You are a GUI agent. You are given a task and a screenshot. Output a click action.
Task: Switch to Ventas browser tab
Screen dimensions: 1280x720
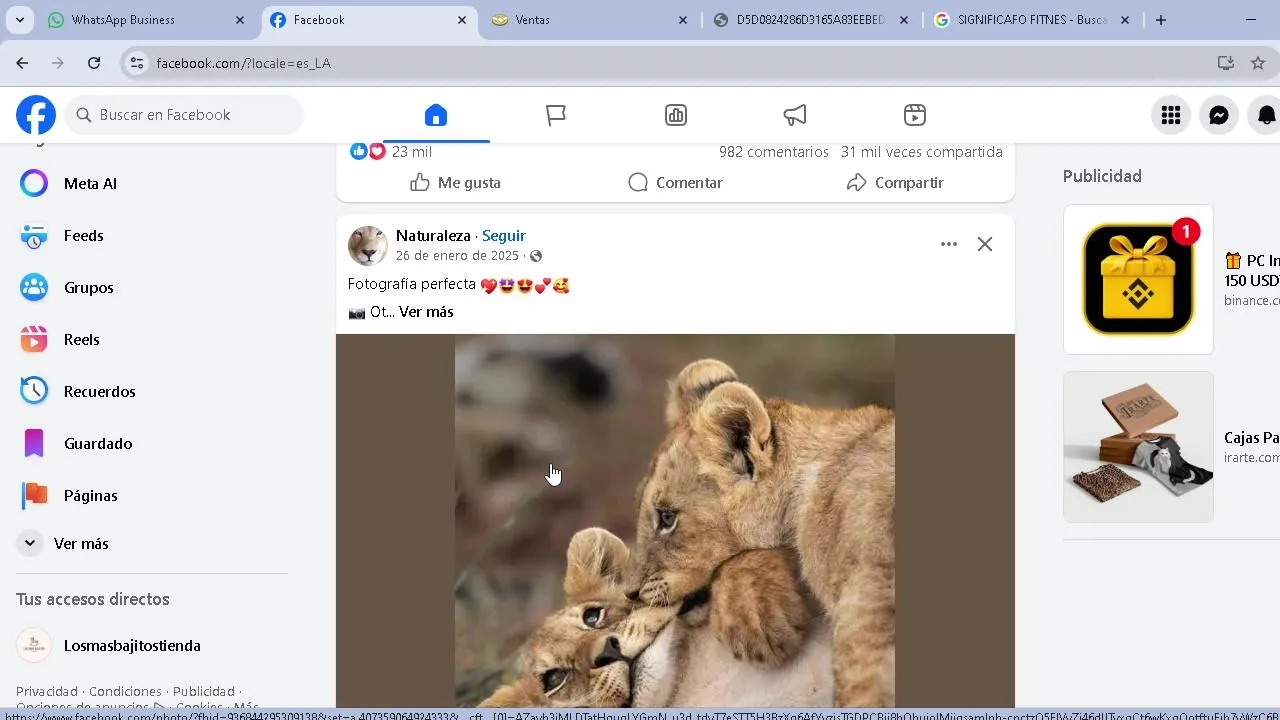coord(590,20)
